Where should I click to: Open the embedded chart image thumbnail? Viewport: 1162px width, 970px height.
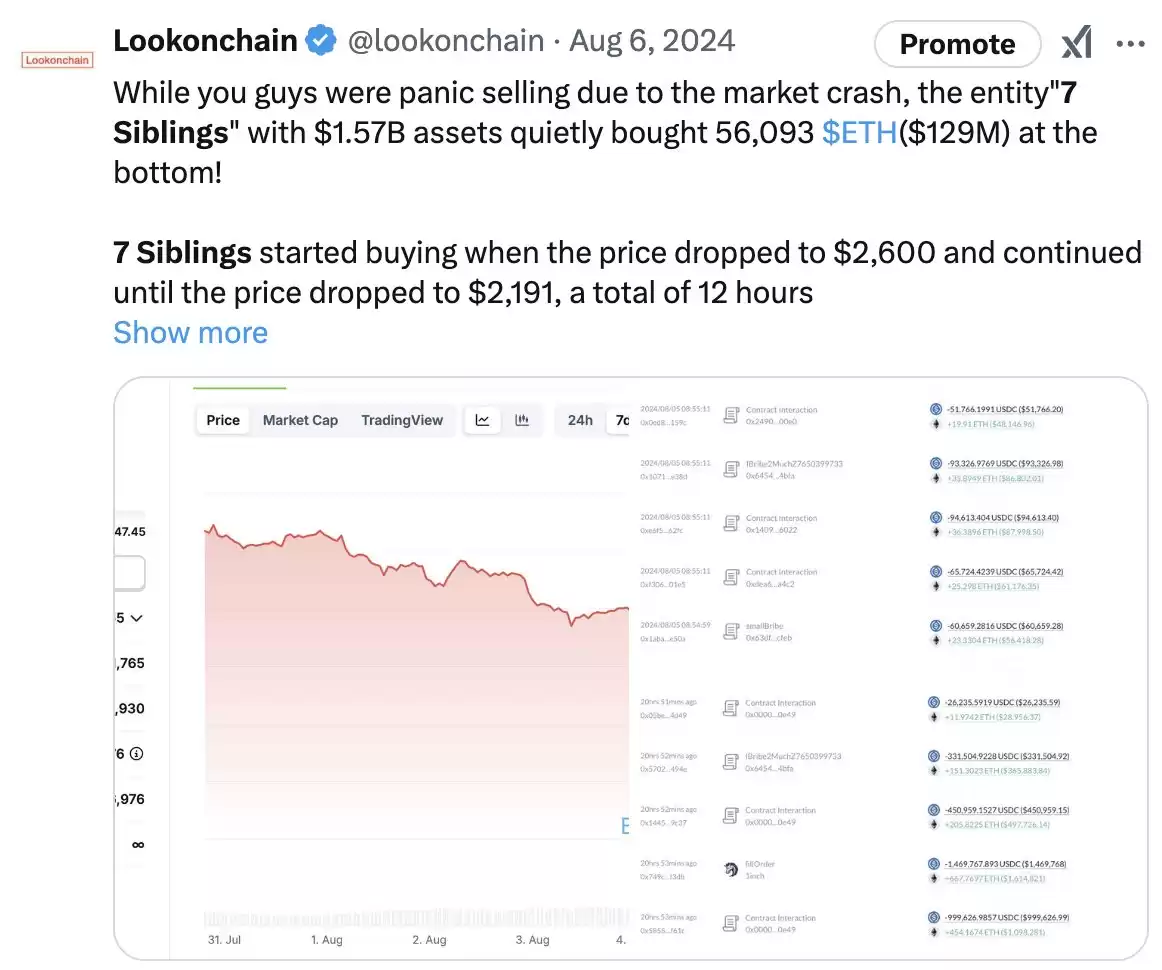tap(631, 668)
